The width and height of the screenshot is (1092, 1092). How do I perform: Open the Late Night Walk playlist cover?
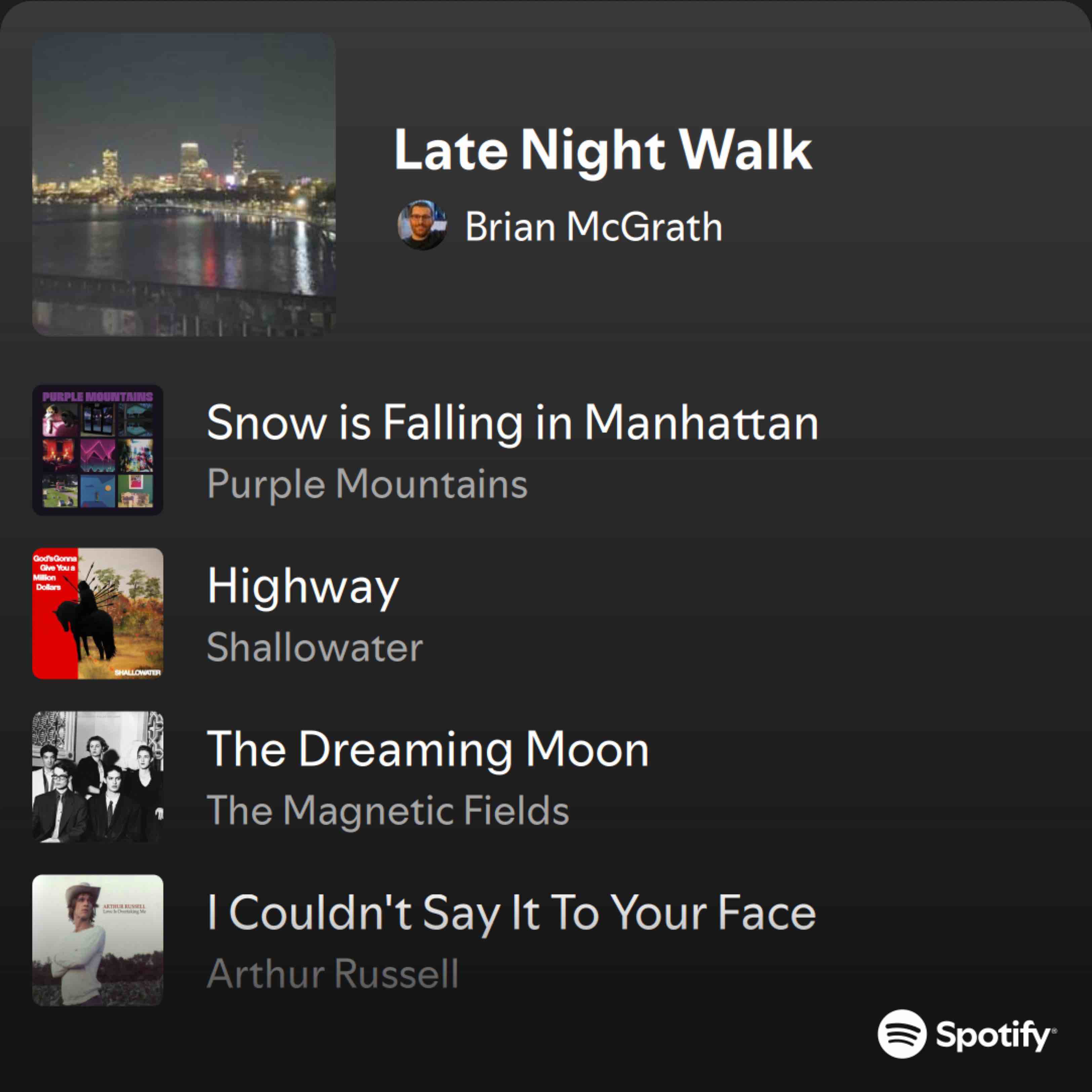pyautogui.click(x=184, y=184)
